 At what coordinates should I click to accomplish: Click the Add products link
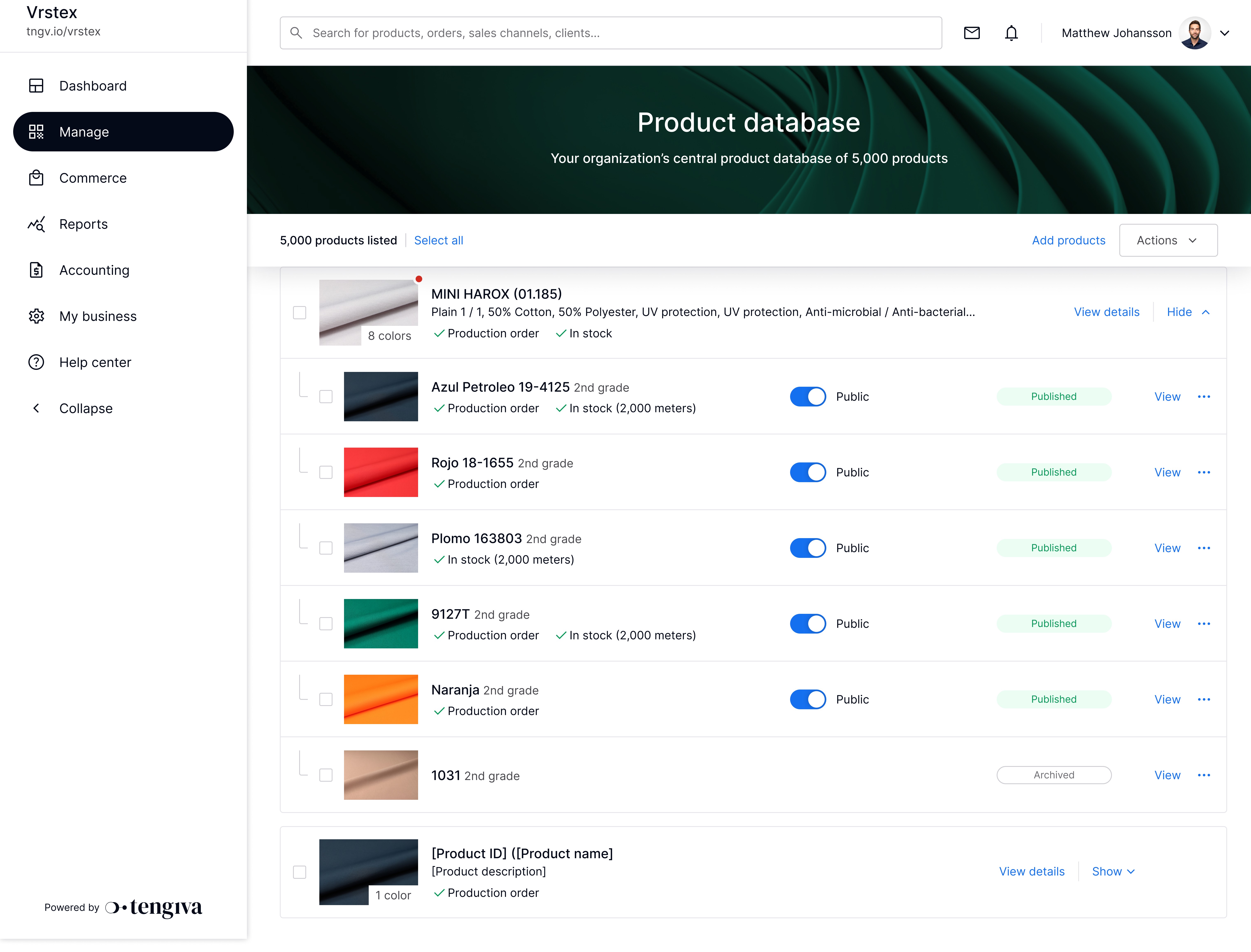(1068, 240)
